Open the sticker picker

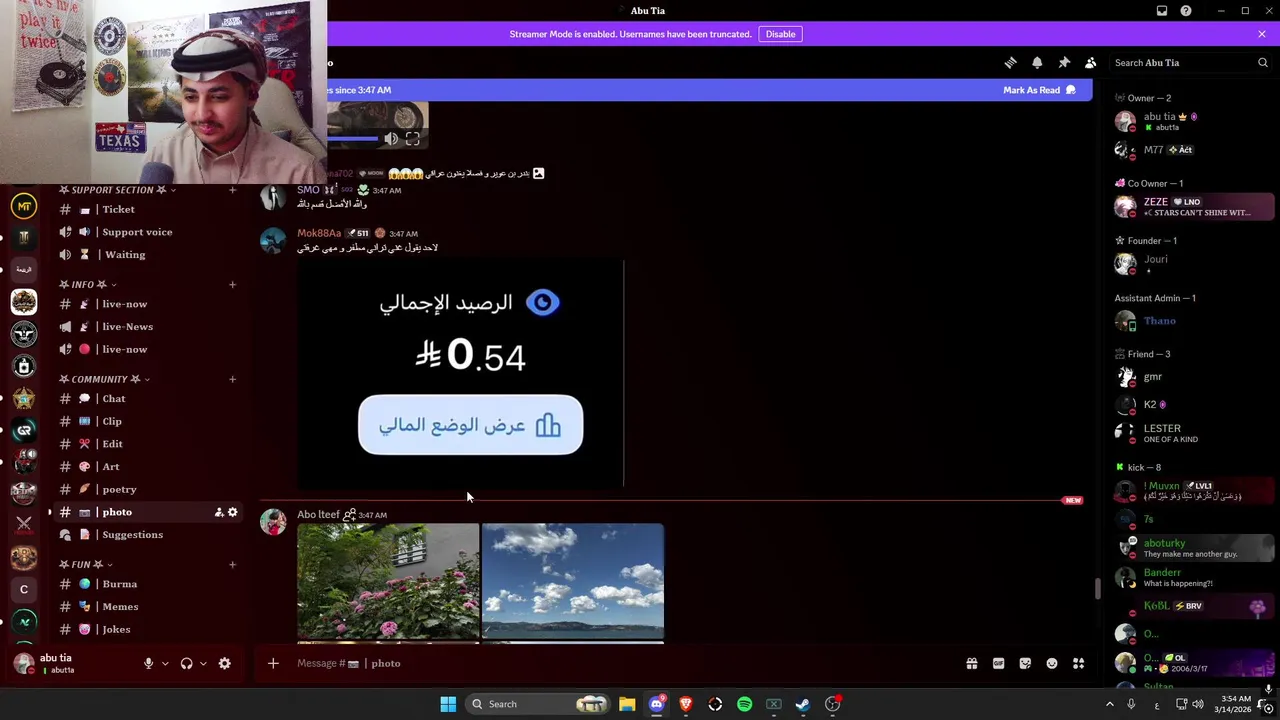pyautogui.click(x=1025, y=663)
